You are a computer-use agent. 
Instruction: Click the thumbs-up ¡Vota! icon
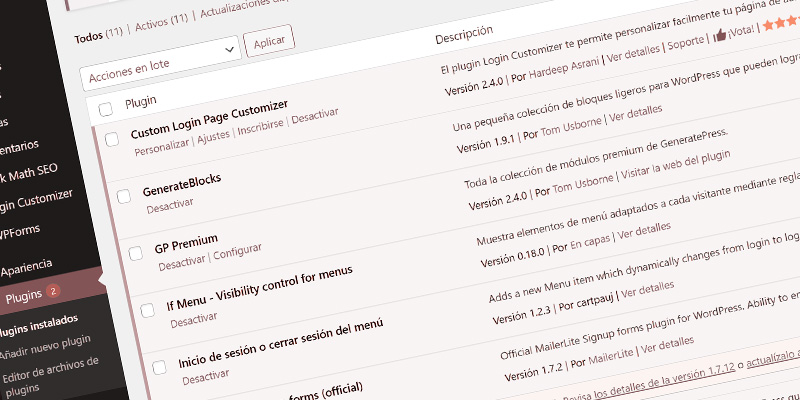[x=720, y=35]
